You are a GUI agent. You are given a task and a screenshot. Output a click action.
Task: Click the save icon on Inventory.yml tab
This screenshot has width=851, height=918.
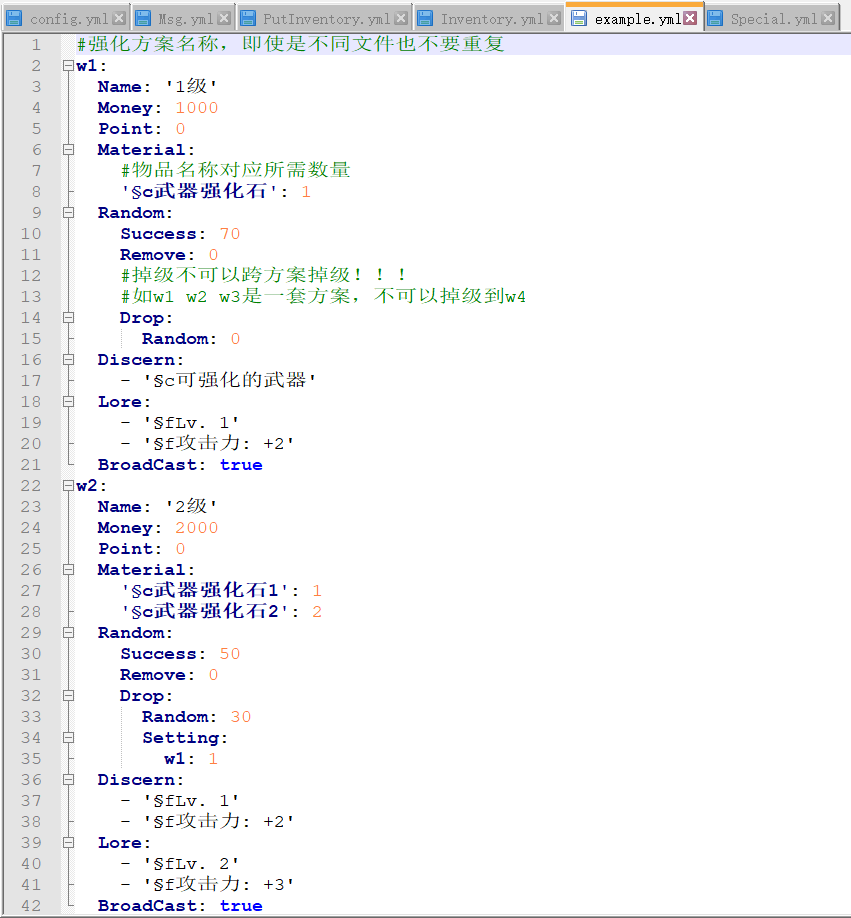(425, 19)
